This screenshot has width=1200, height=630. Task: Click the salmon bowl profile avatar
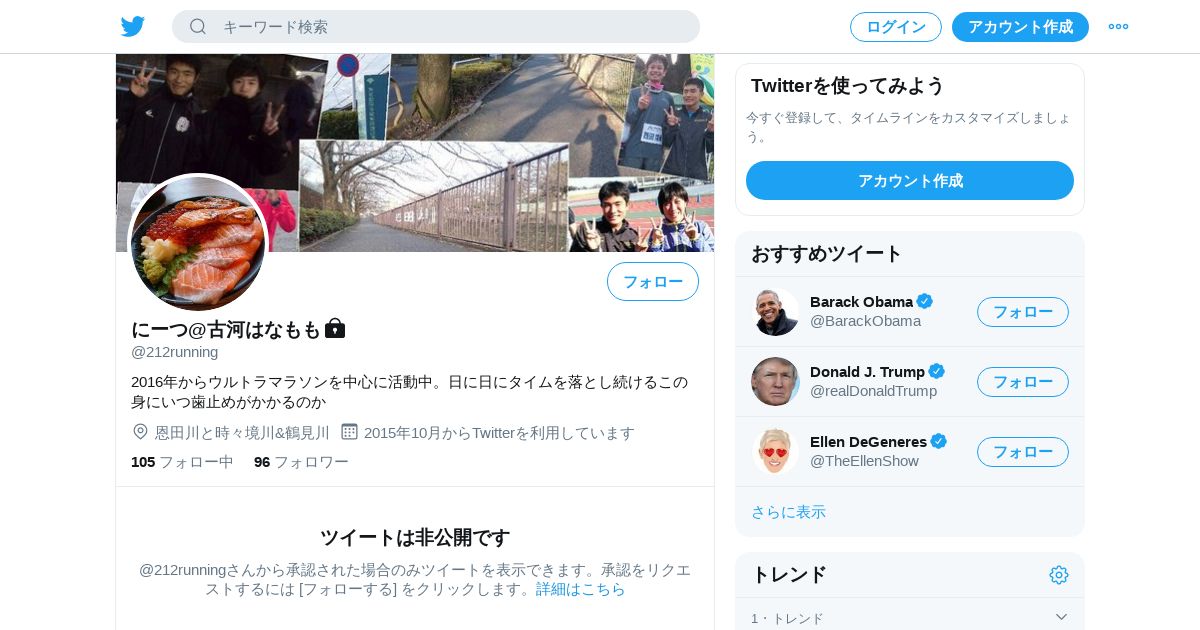[198, 243]
